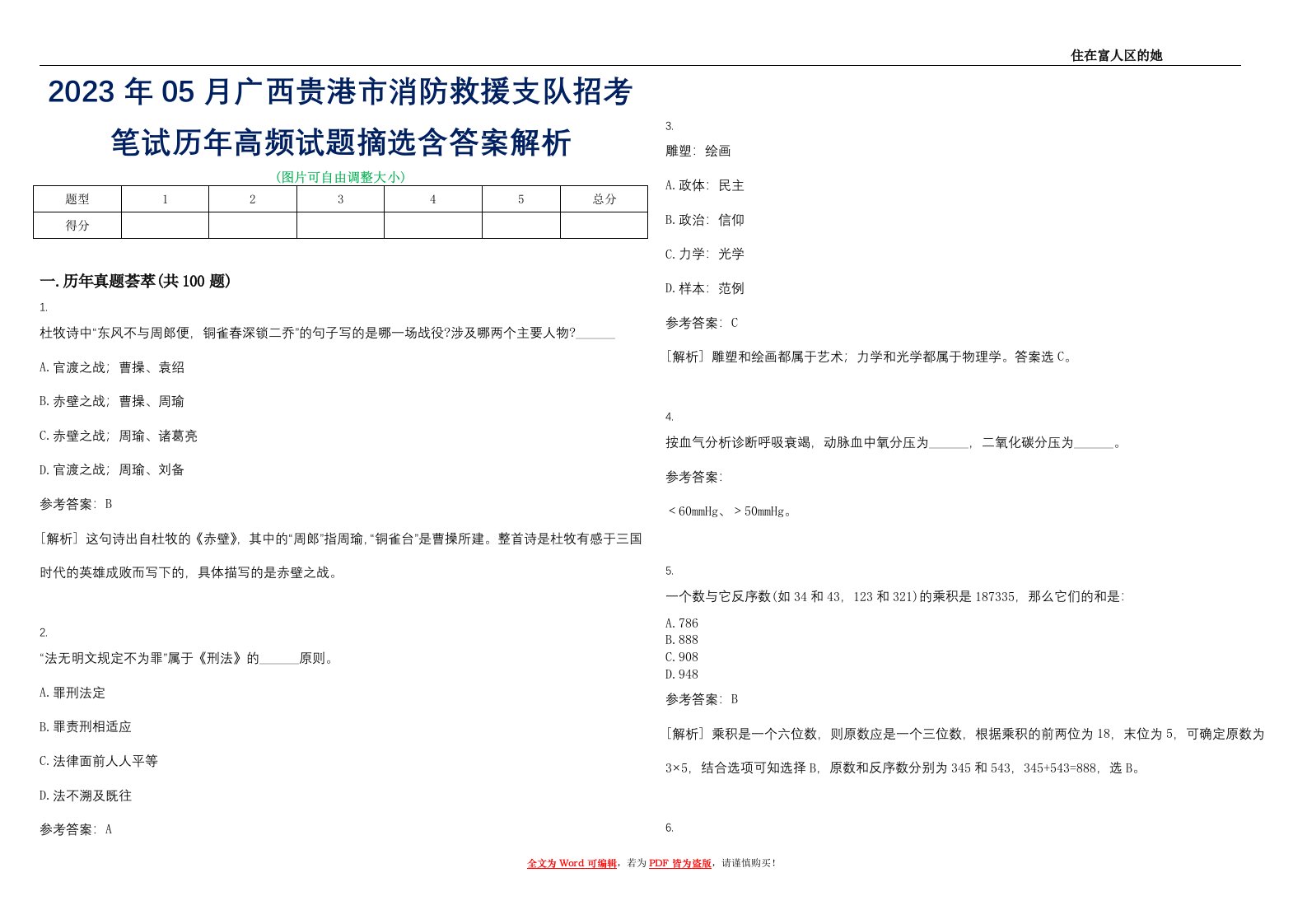Viewport: 1307px width, 924px height.
Task: Select option 'C.908'
Action: [x=682, y=657]
